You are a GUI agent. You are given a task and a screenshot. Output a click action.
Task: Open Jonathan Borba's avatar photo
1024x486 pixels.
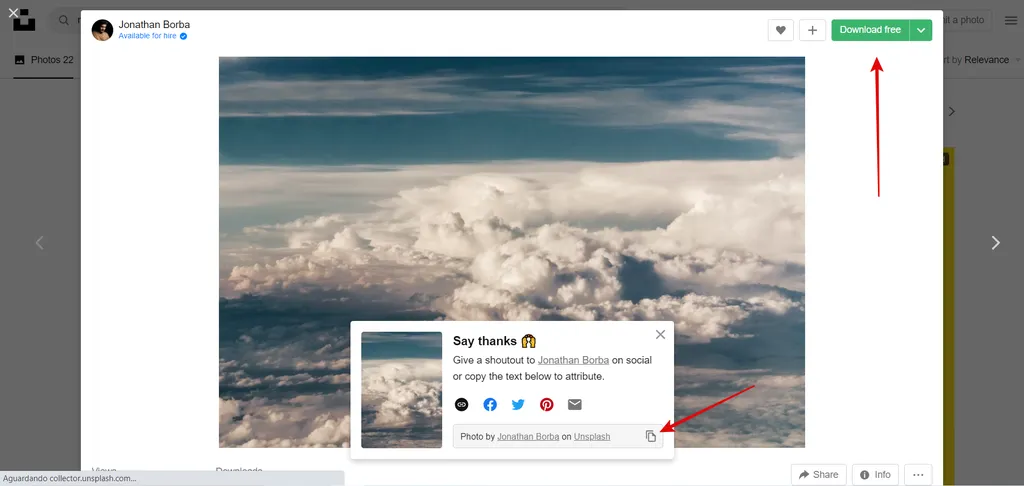[103, 30]
